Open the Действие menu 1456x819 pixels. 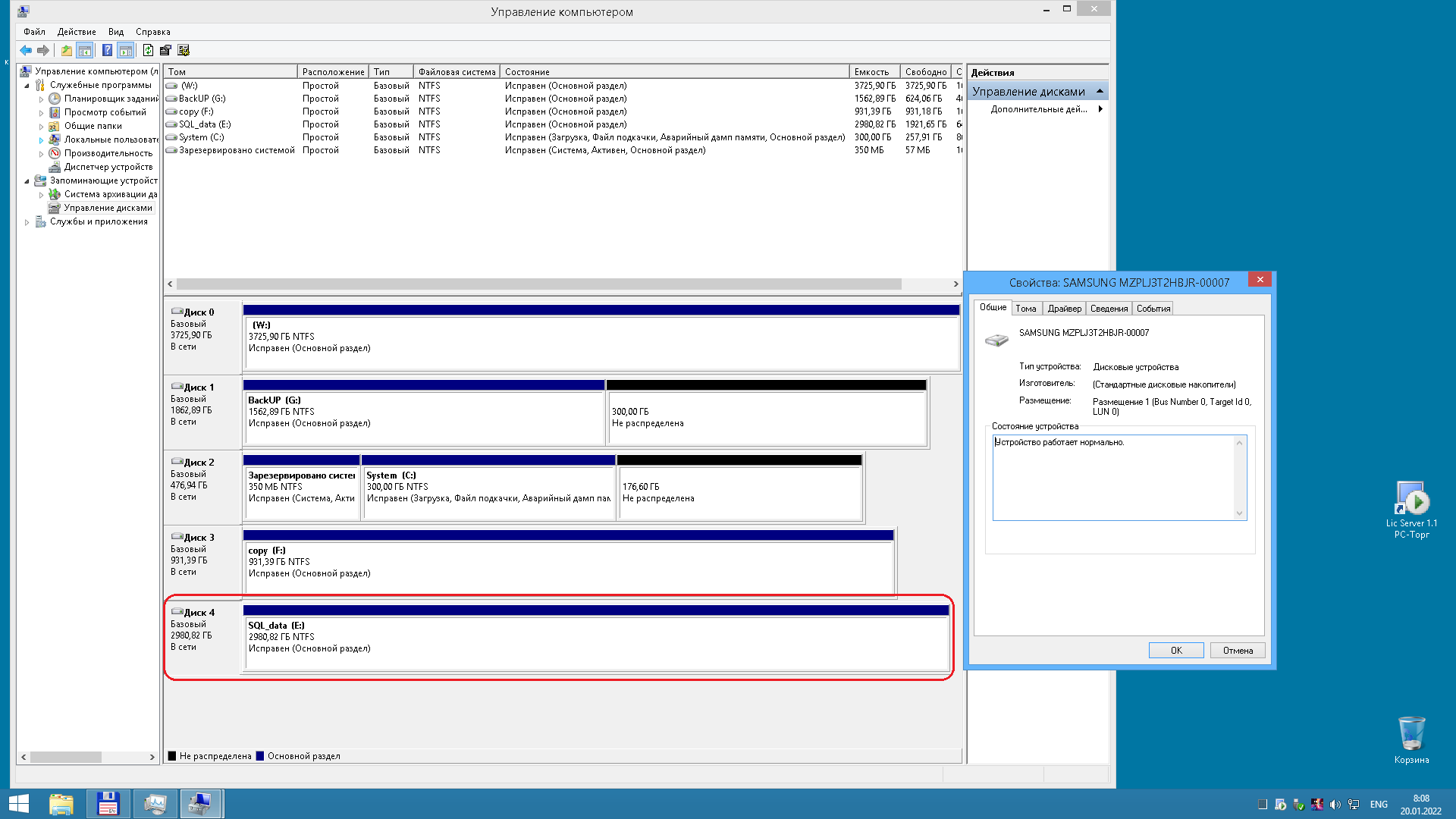pos(77,32)
